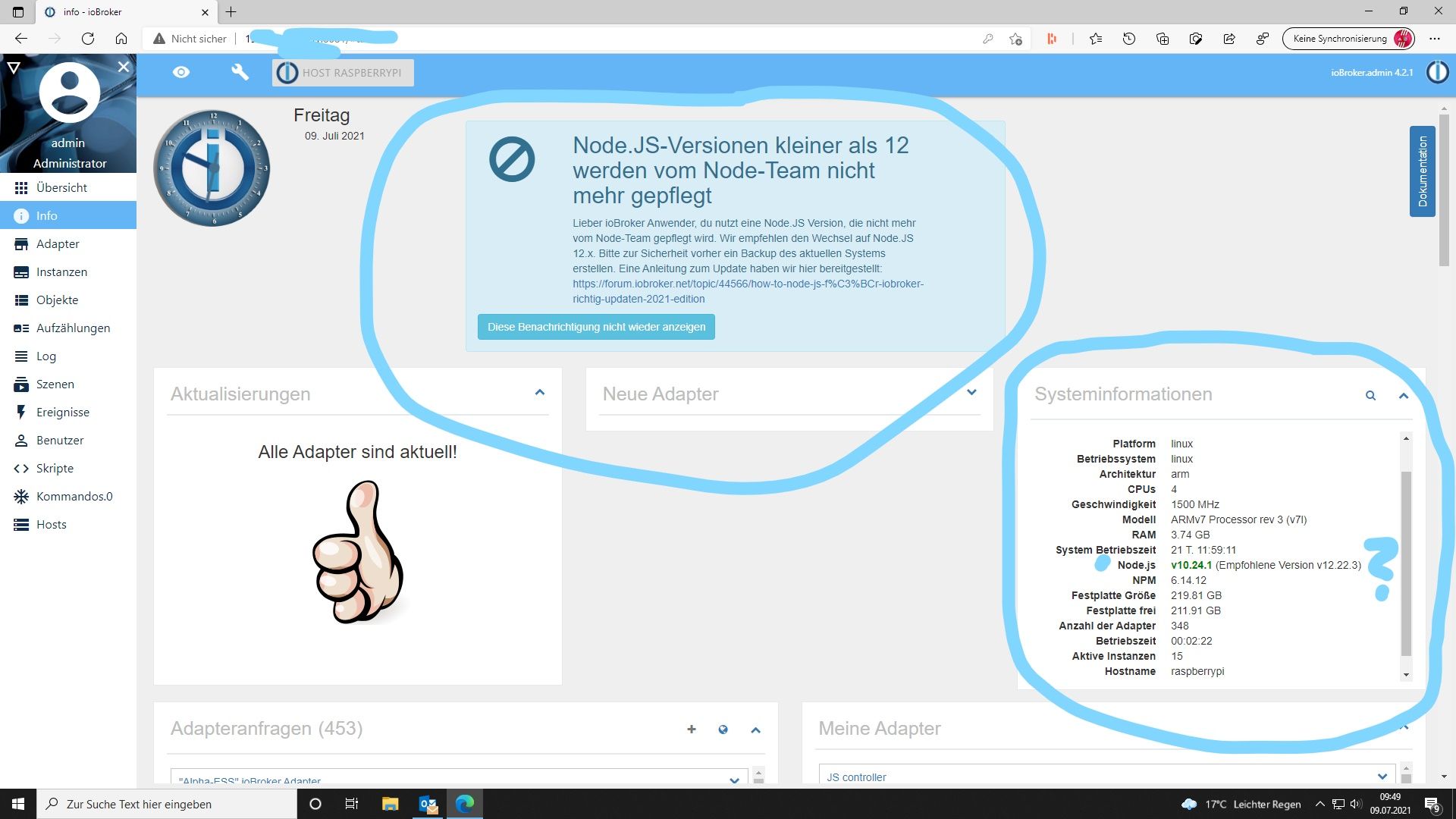Expand the Neue Adapter panel
Screen dimensions: 1456x819
(971, 393)
